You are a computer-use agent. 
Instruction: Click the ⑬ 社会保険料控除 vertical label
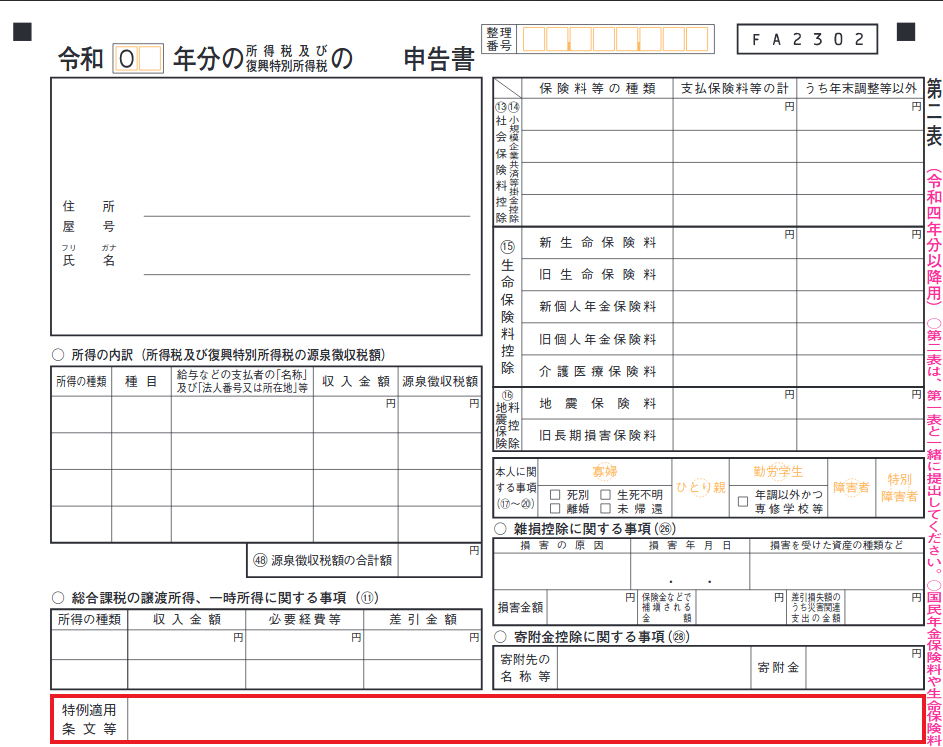coord(501,162)
